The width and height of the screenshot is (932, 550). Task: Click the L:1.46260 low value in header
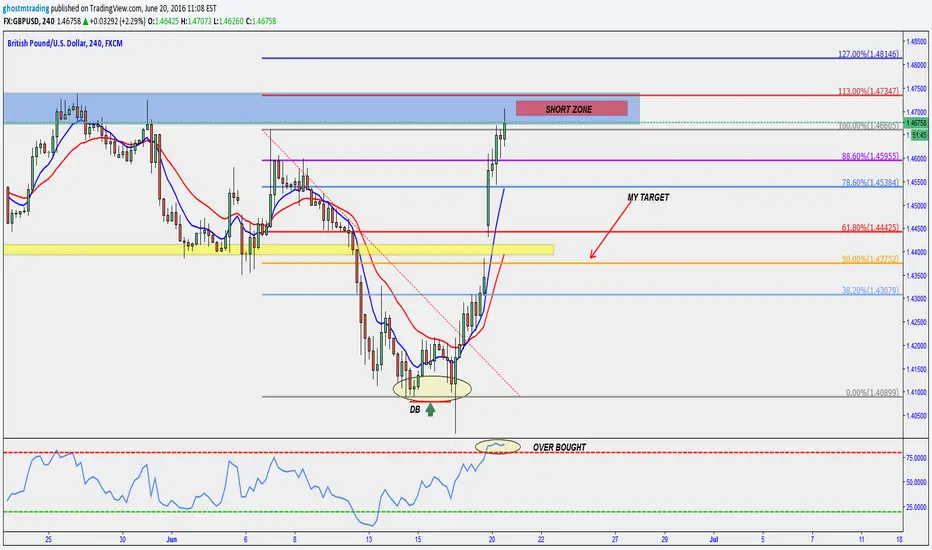click(228, 21)
